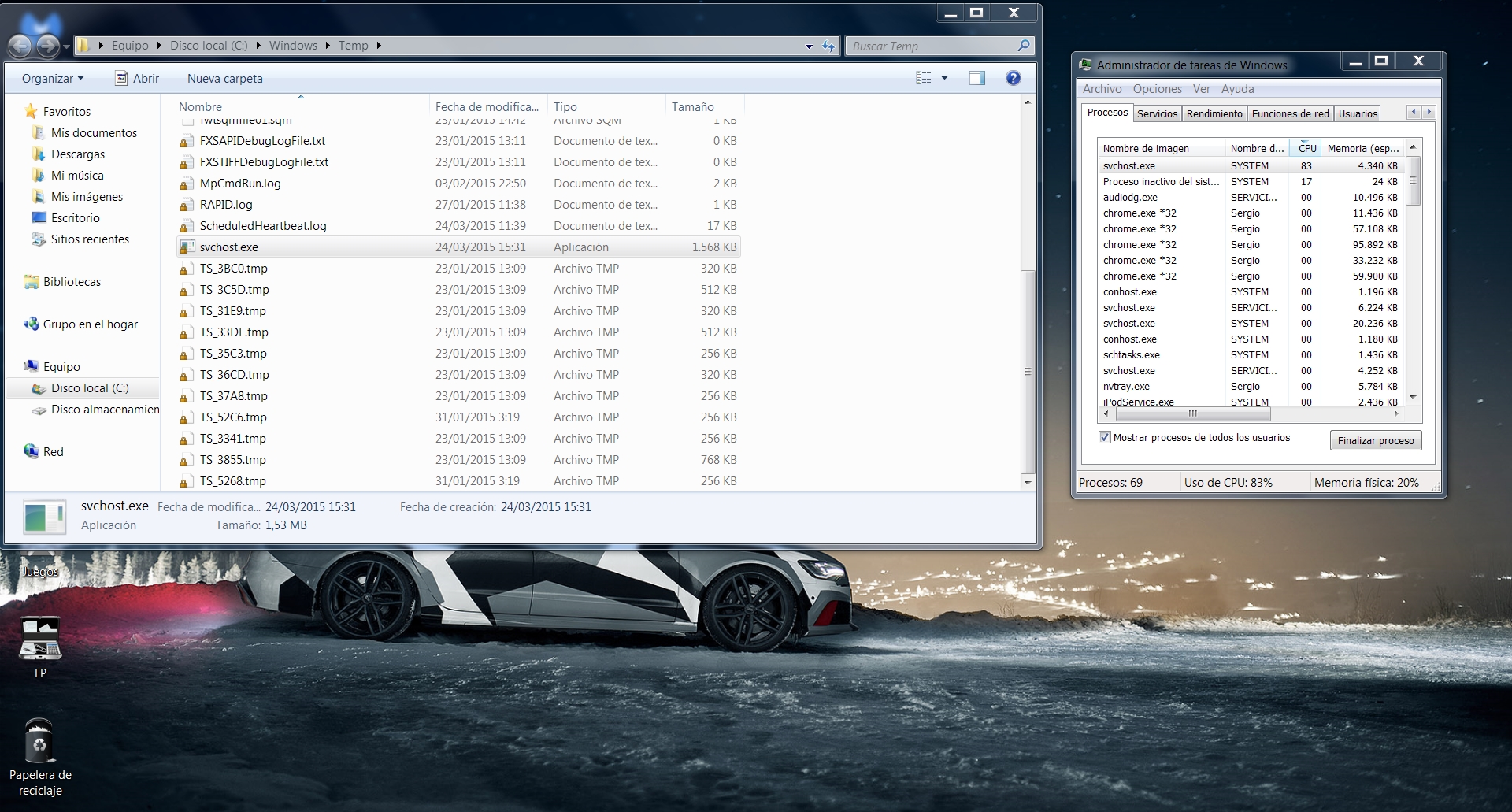Select the schtasks.exe process row
1512x812 pixels.
tap(1251, 355)
